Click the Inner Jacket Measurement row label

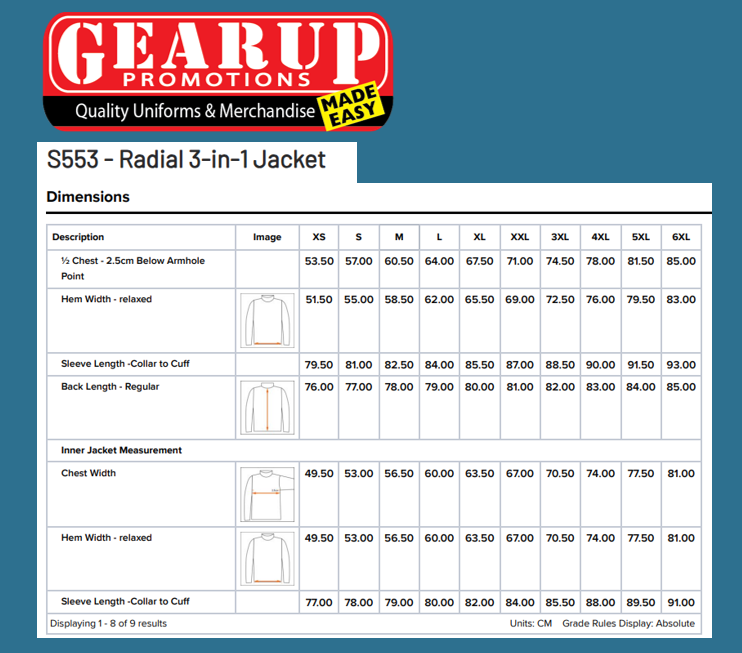[x=121, y=451]
